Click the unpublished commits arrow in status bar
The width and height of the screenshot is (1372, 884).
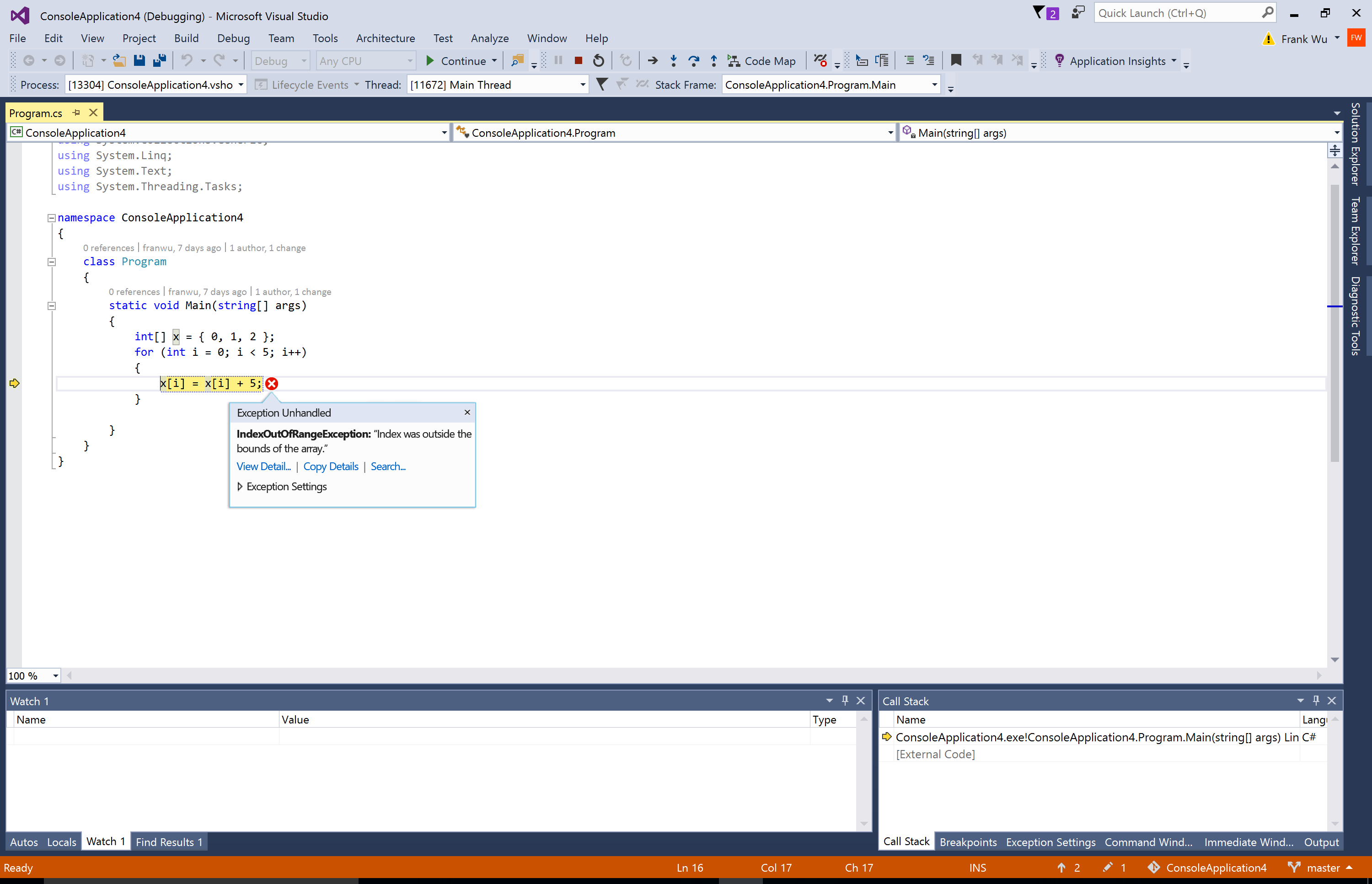click(x=1061, y=868)
